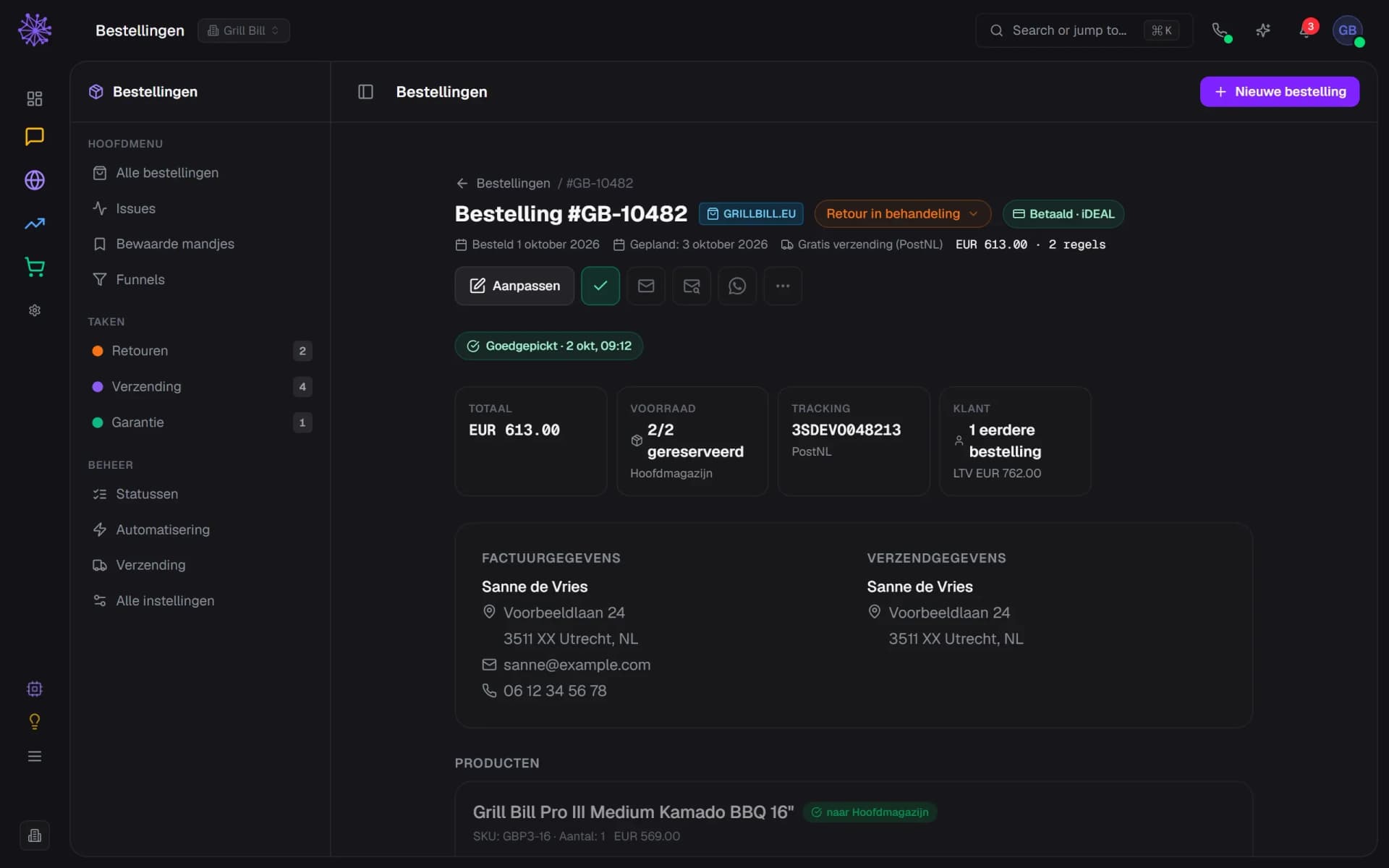
Task: Open notifications bell with badge 3
Action: coord(1307,30)
